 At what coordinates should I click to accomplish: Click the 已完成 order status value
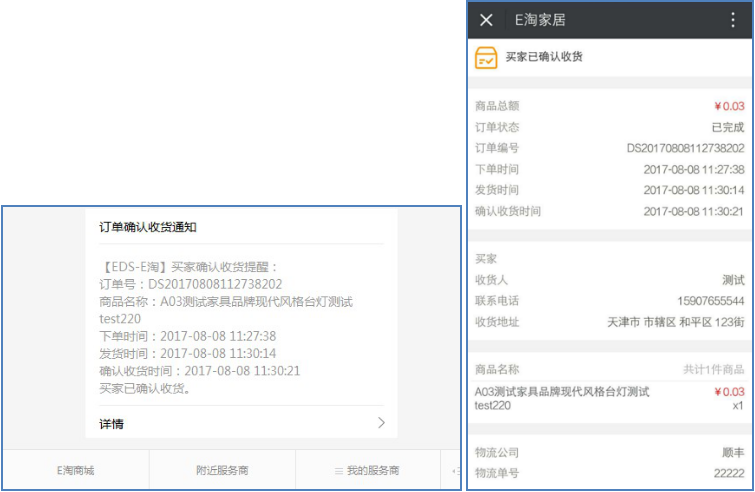(728, 127)
